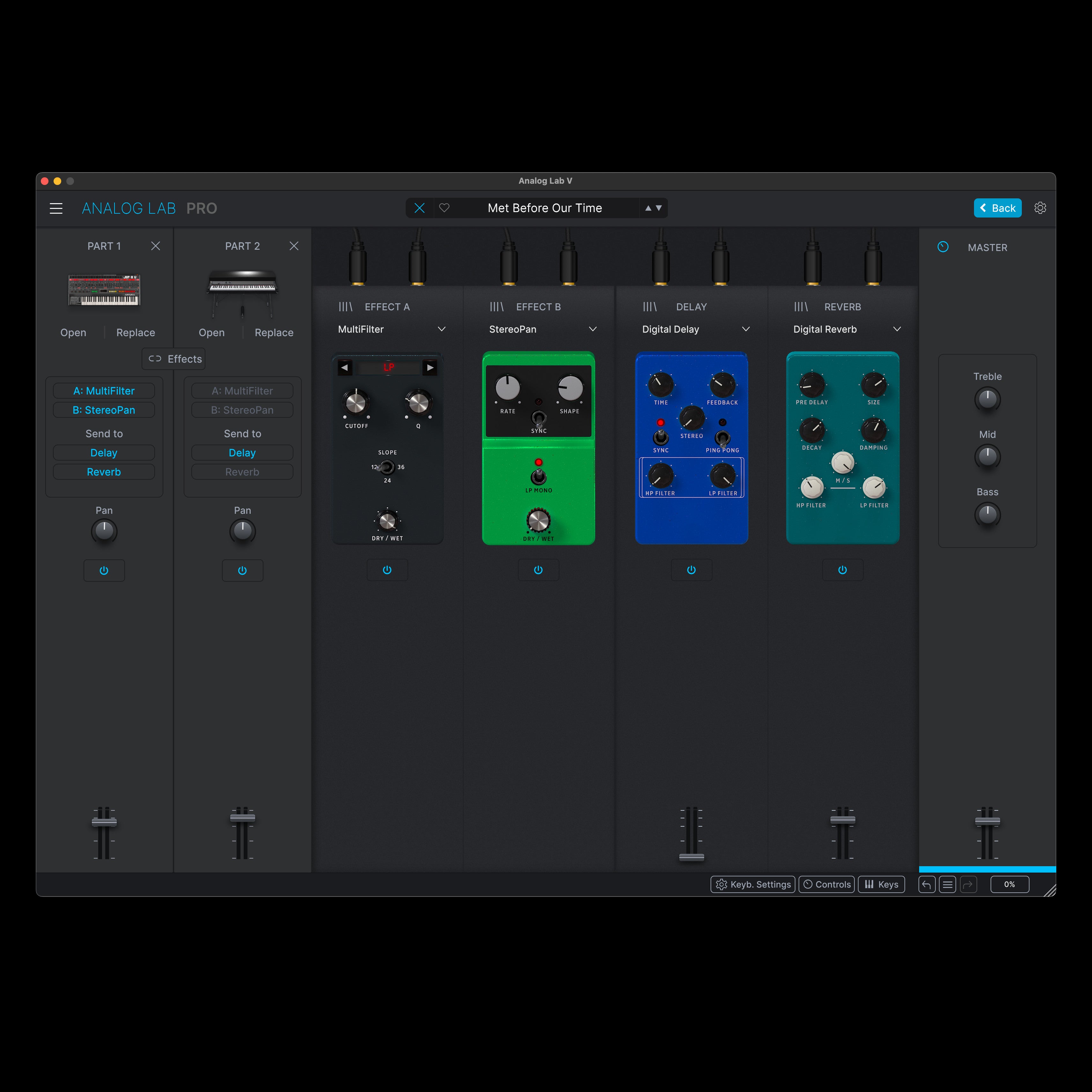Viewport: 1092px width, 1092px height.
Task: Open Reverb presets library icon
Action: 801,307
